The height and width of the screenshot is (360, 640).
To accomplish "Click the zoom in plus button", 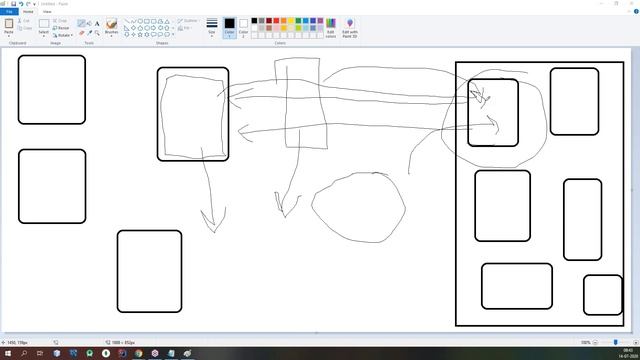I will 636,342.
